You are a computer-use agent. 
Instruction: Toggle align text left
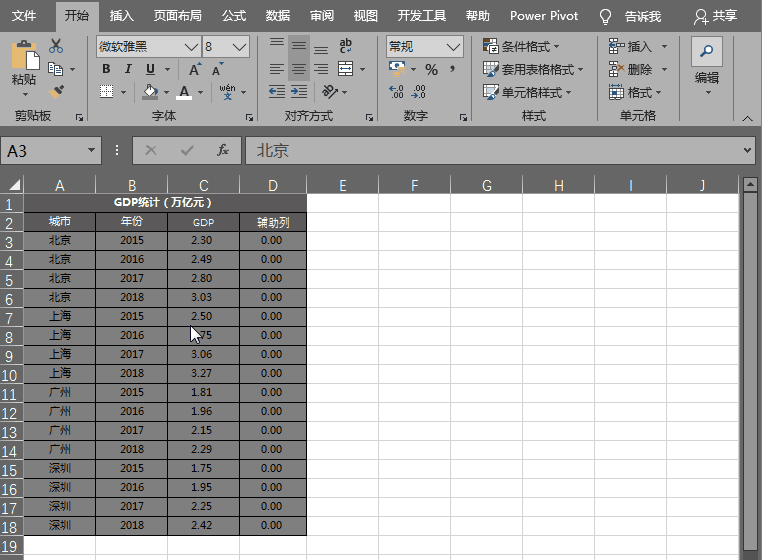coord(277,70)
